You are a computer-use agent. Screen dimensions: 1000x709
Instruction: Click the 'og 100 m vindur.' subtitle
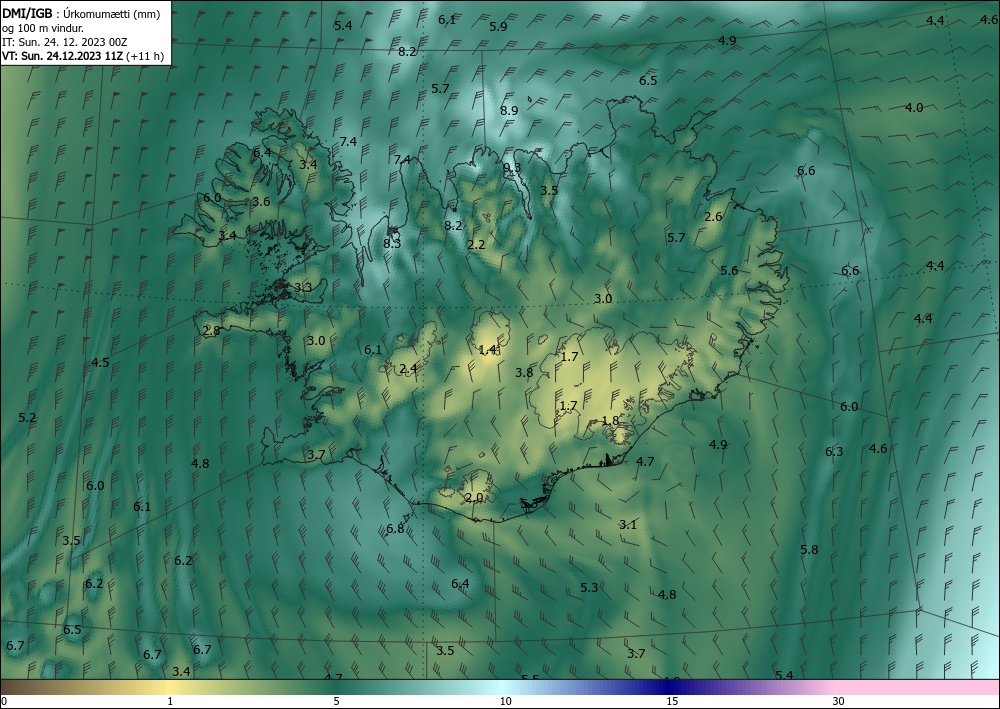[x=43, y=28]
